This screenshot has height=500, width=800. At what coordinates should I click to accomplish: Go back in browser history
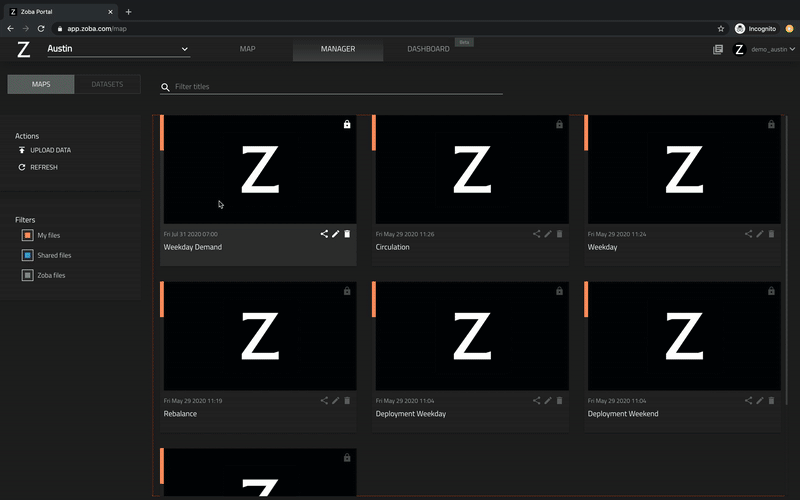[10, 29]
